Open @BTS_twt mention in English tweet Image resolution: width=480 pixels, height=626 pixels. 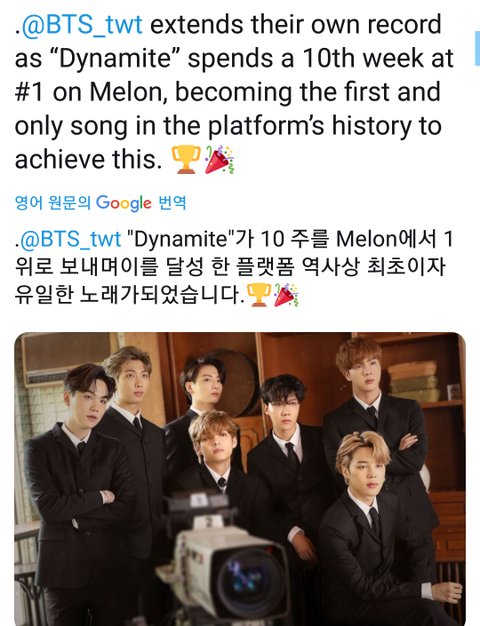(x=81, y=25)
